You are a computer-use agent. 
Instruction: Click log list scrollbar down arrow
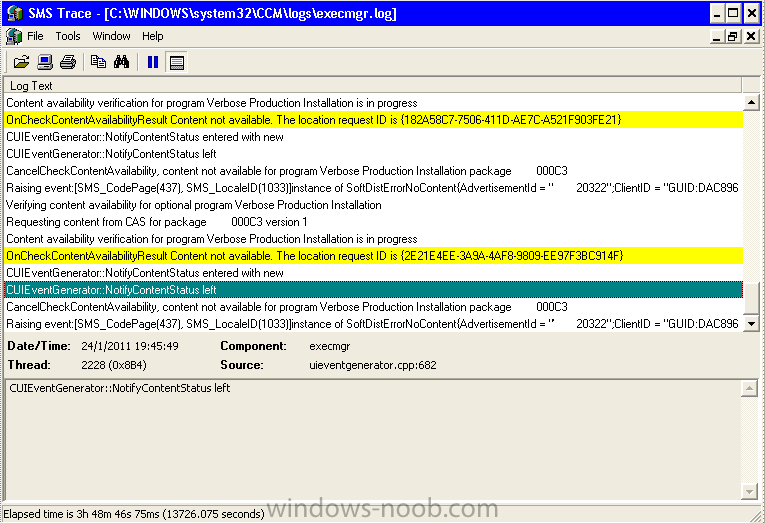coord(751,323)
